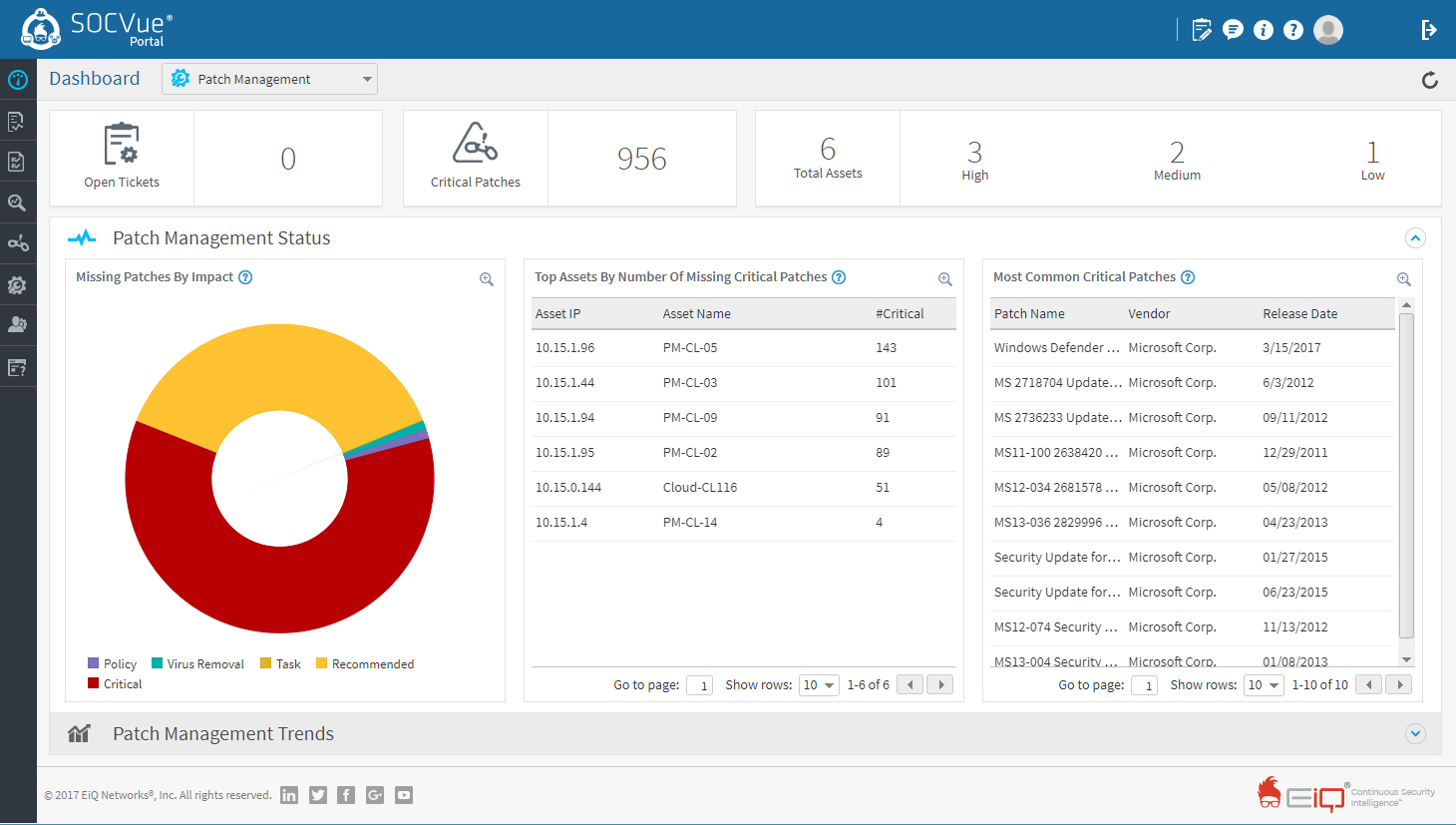Open the search magnifier in left sidebar

pos(17,203)
